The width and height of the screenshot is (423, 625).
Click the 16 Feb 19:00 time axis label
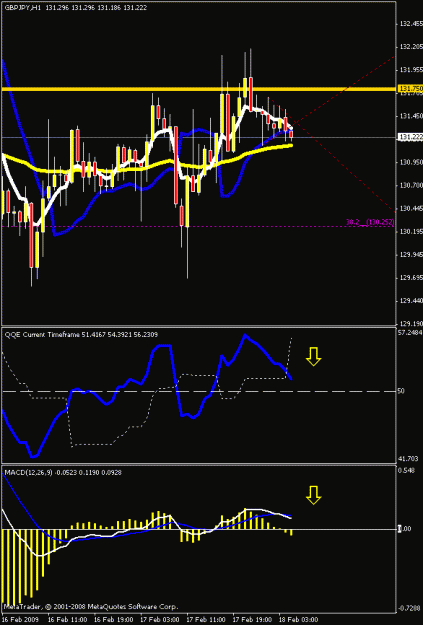pos(114,620)
